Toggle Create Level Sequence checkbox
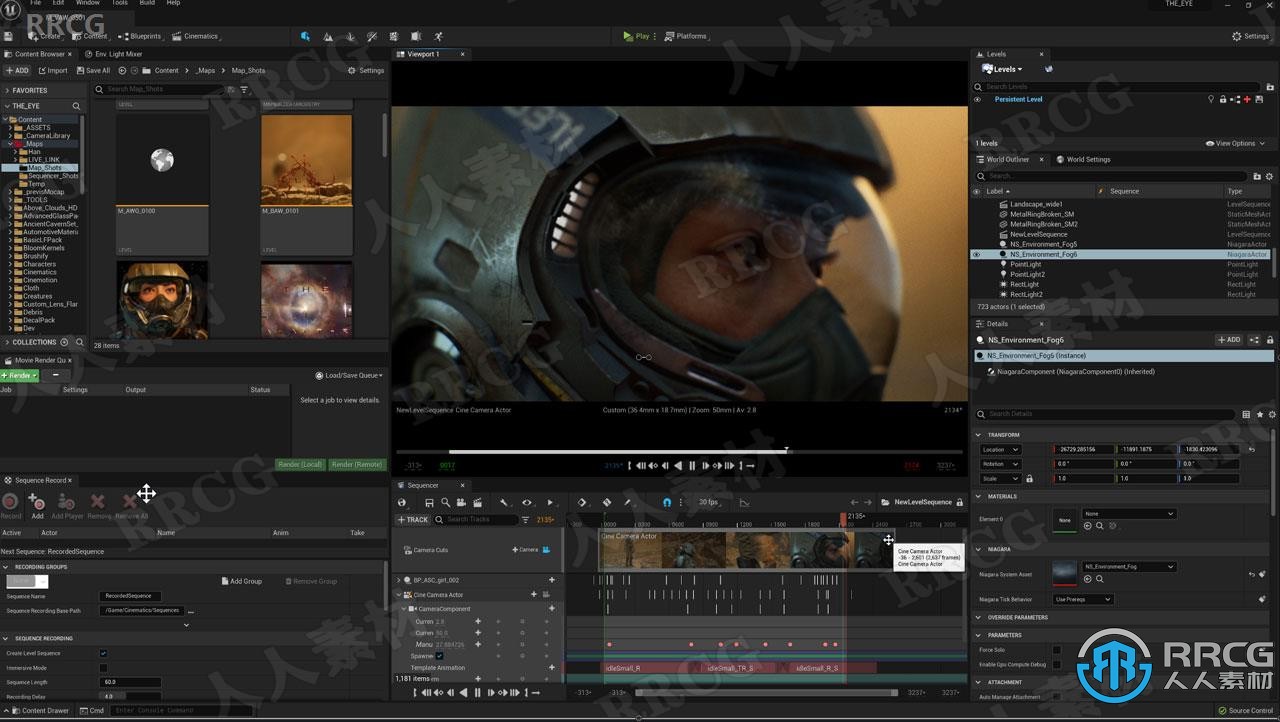 tap(103, 653)
